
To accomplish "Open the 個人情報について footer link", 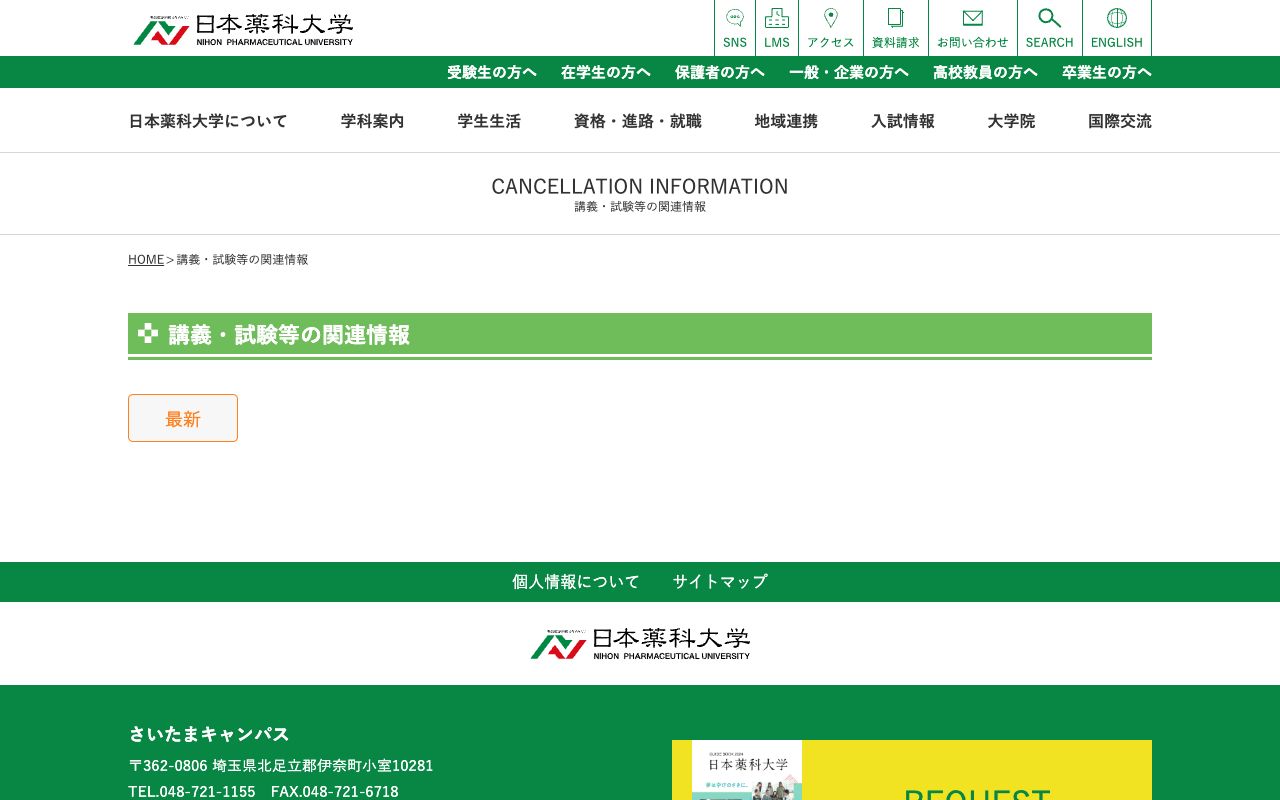I will click(576, 581).
